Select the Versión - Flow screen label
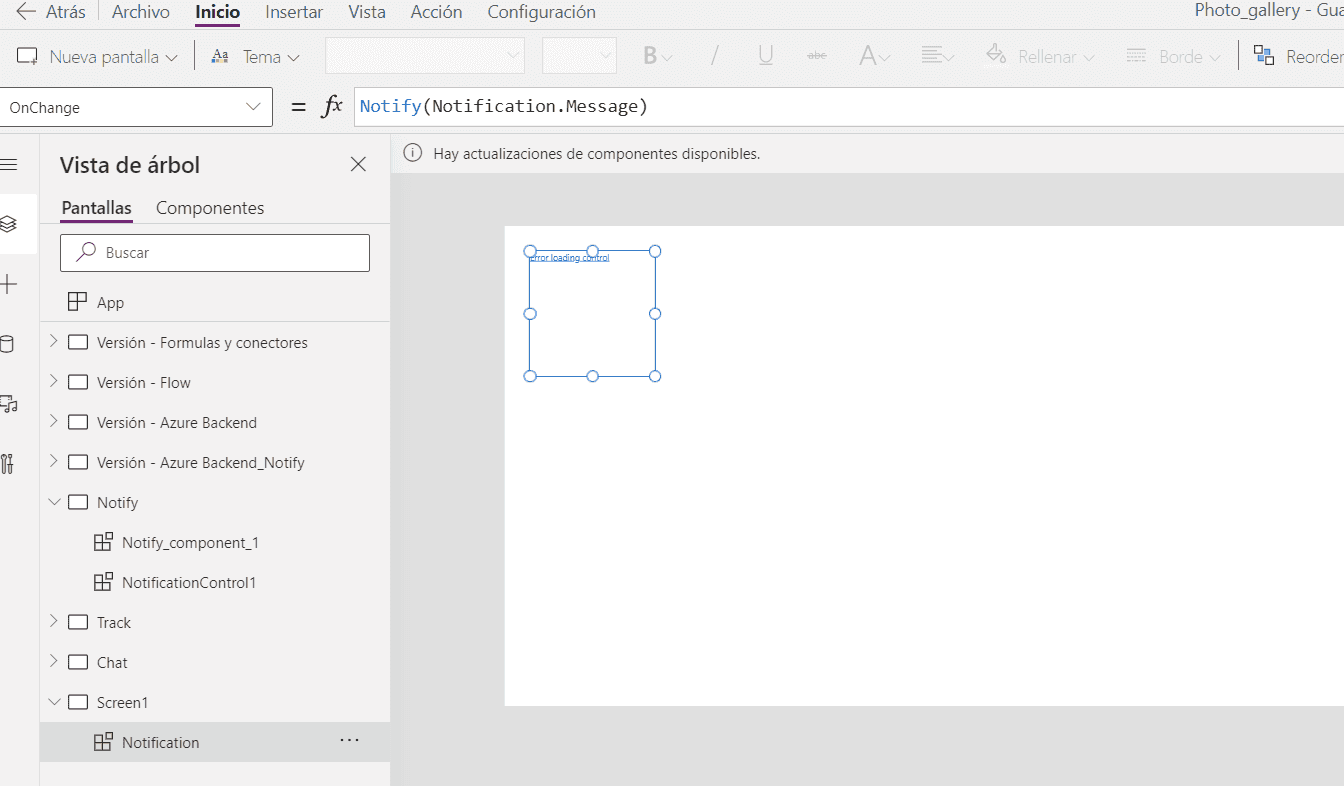This screenshot has width=1344, height=786. point(144,382)
